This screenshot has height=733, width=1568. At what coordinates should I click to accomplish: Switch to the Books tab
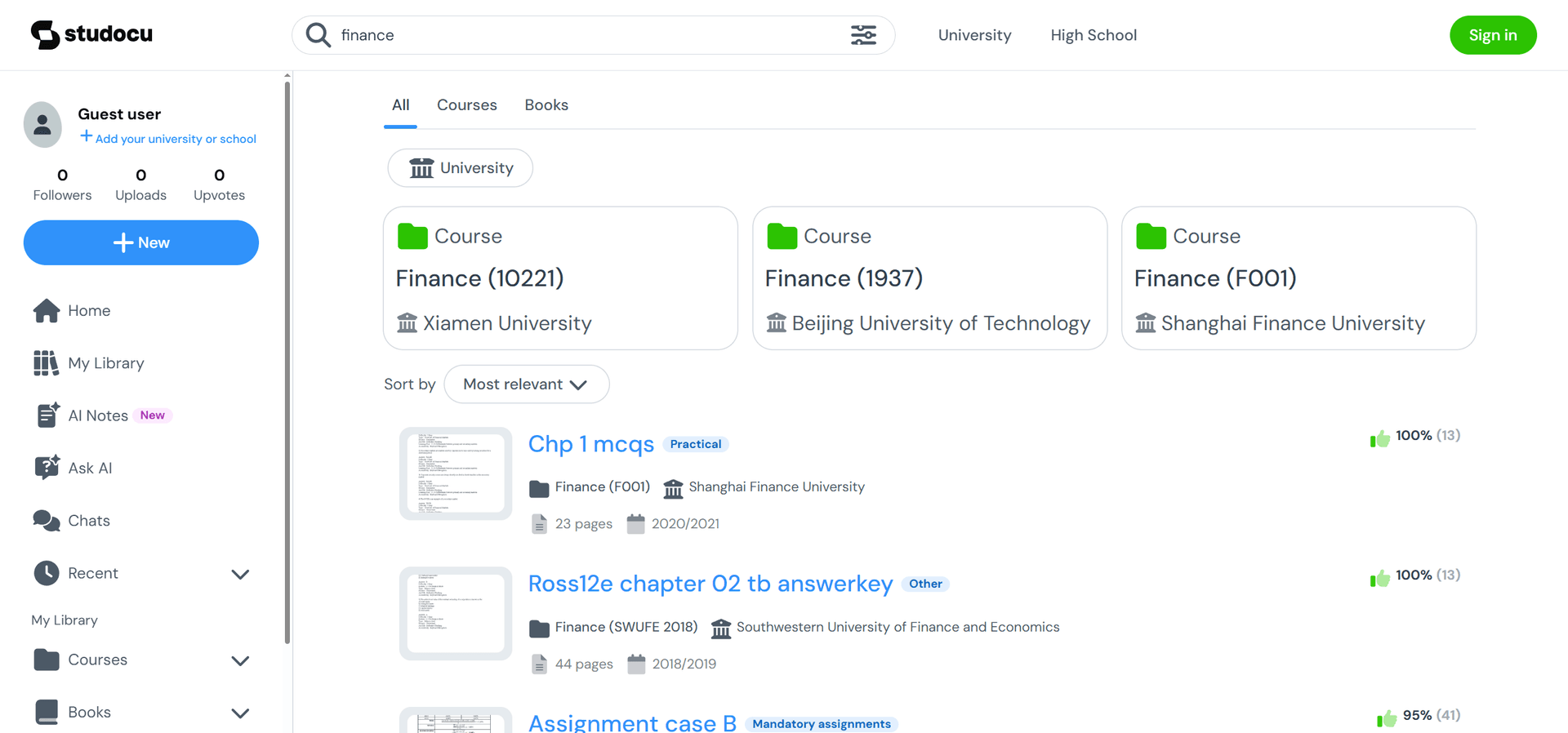click(546, 105)
